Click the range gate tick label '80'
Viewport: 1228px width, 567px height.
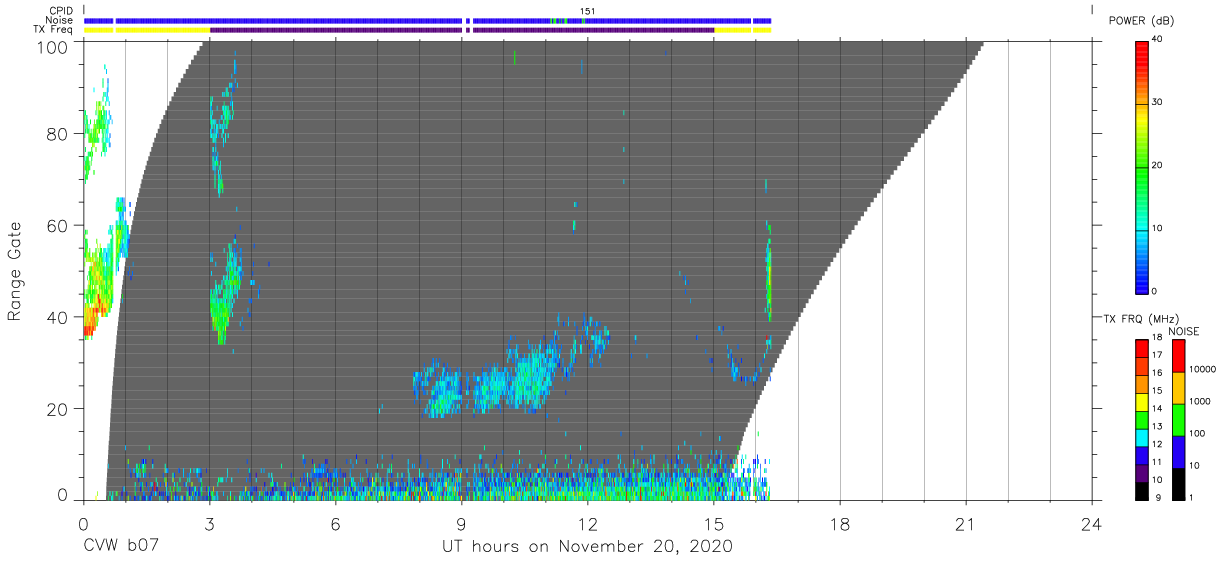pos(58,134)
